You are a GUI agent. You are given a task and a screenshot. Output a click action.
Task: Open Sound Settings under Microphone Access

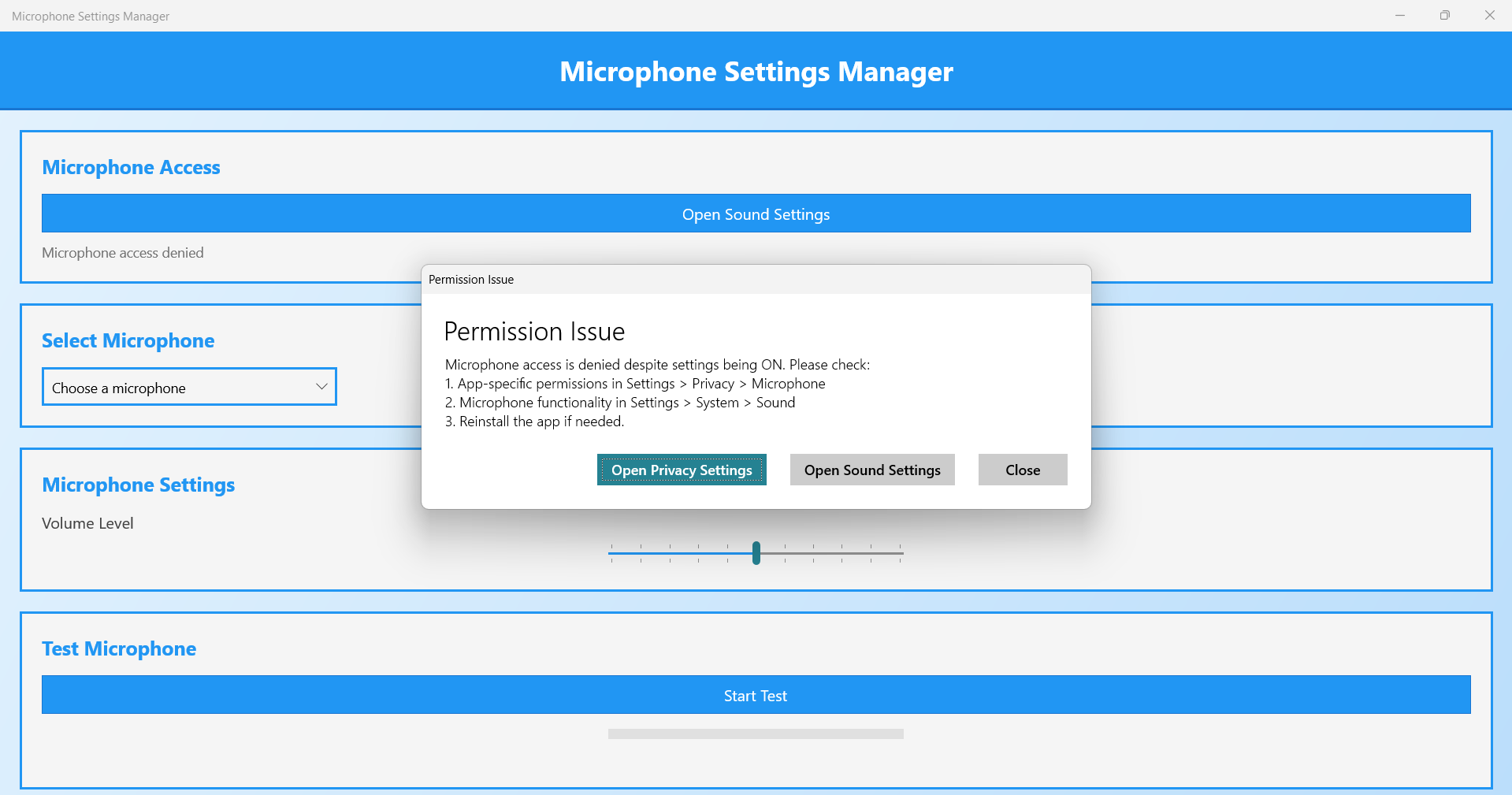[x=756, y=214]
